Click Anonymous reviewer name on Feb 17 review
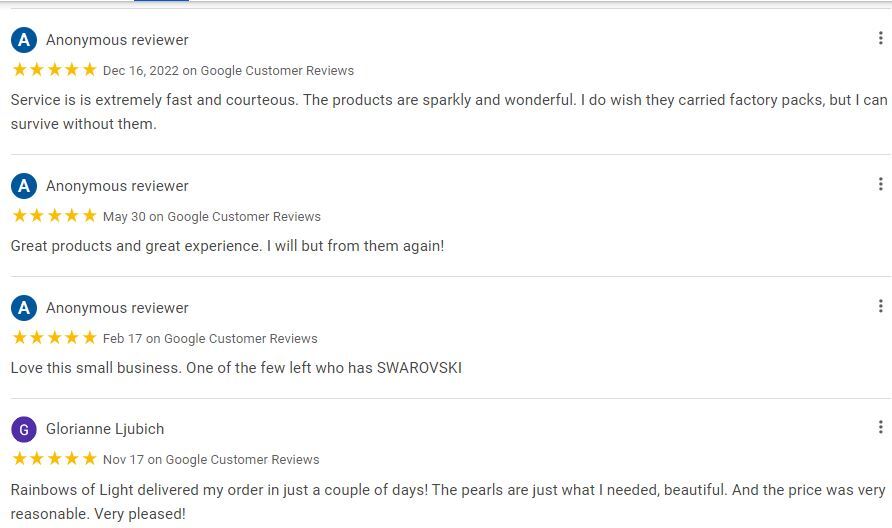The width and height of the screenshot is (892, 528). click(x=117, y=308)
